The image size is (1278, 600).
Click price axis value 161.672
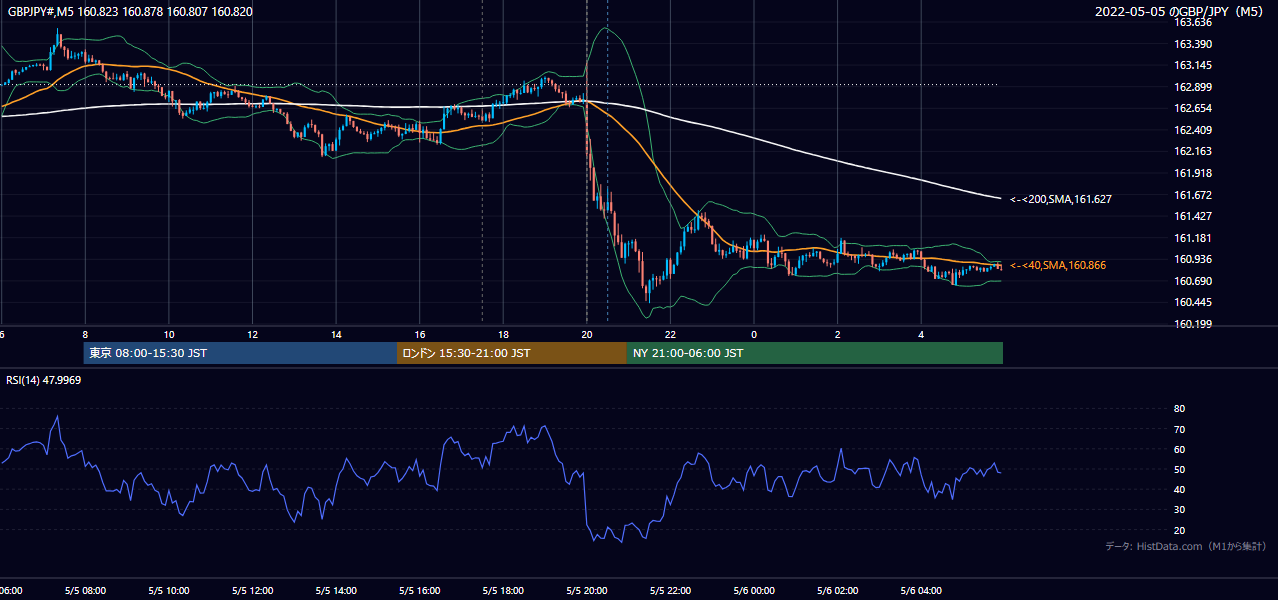pos(1192,195)
